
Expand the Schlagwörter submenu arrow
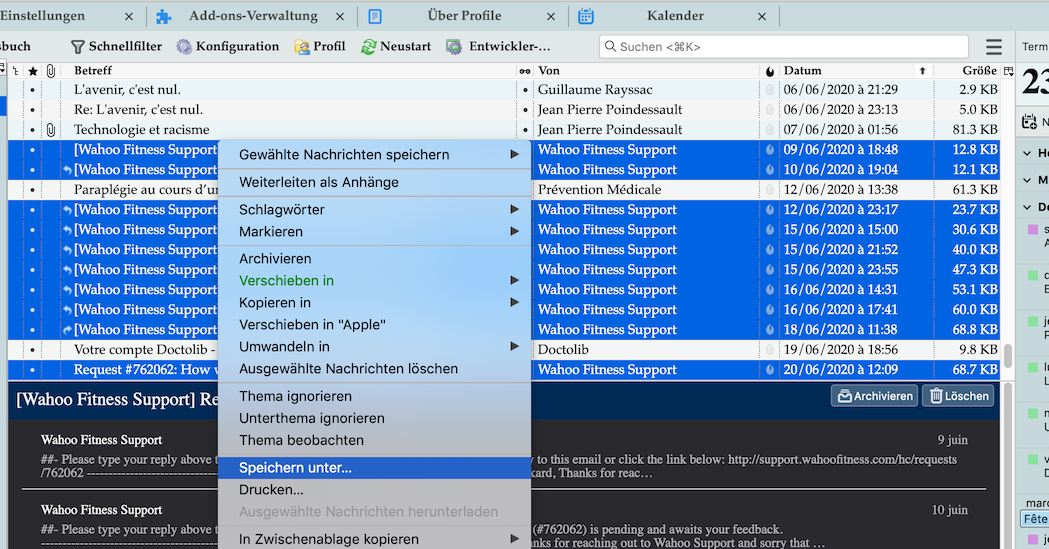(514, 209)
